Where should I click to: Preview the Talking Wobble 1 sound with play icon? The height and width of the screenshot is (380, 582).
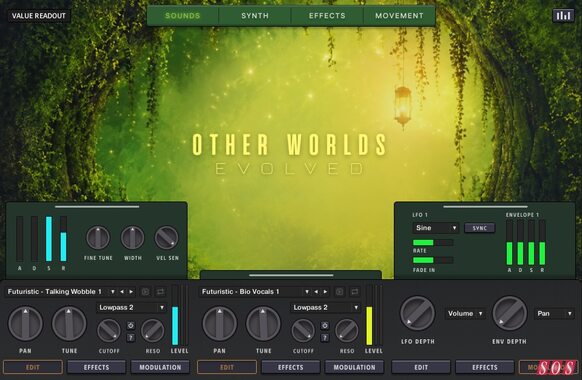[x=146, y=292]
